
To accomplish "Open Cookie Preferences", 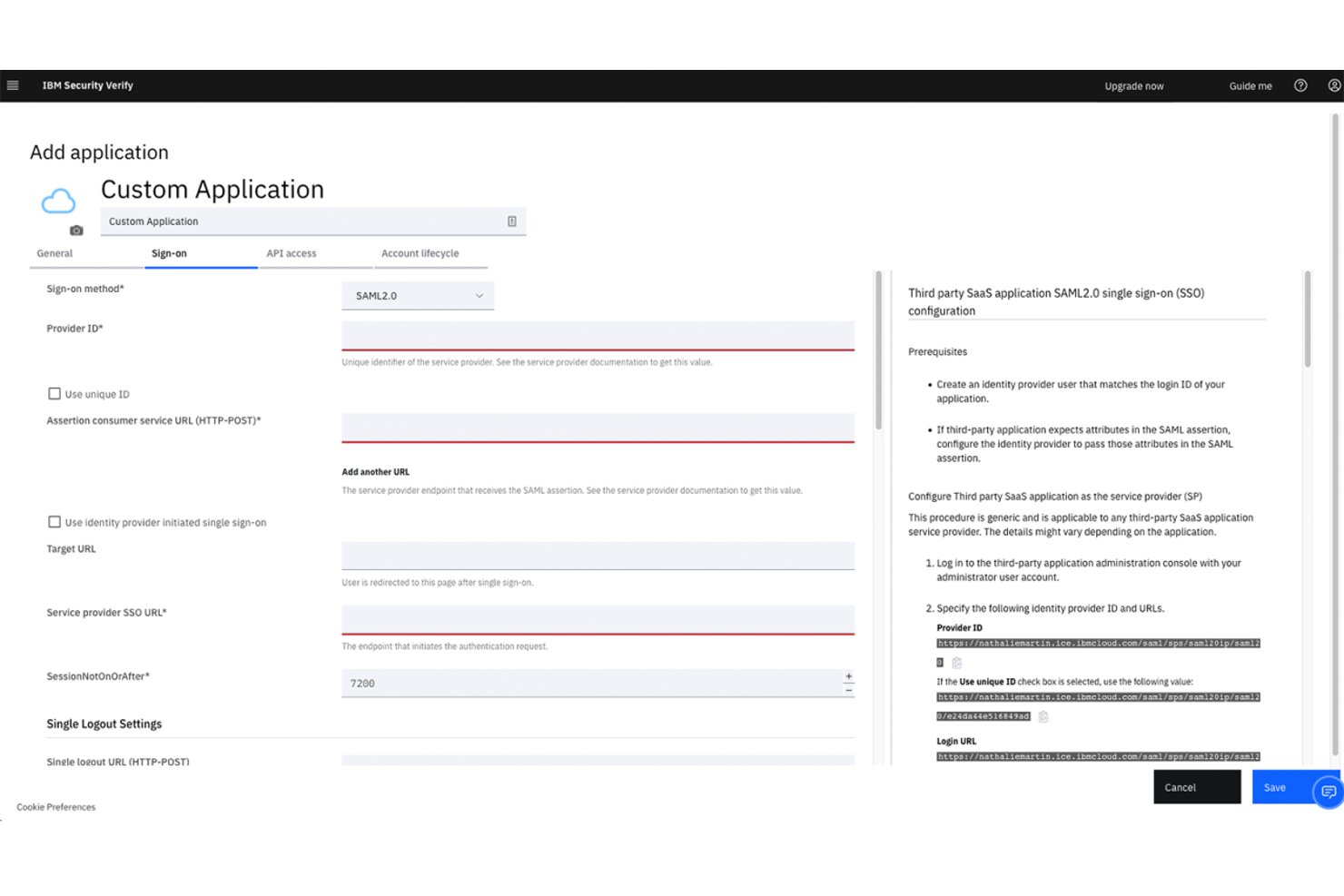I will pos(56,807).
